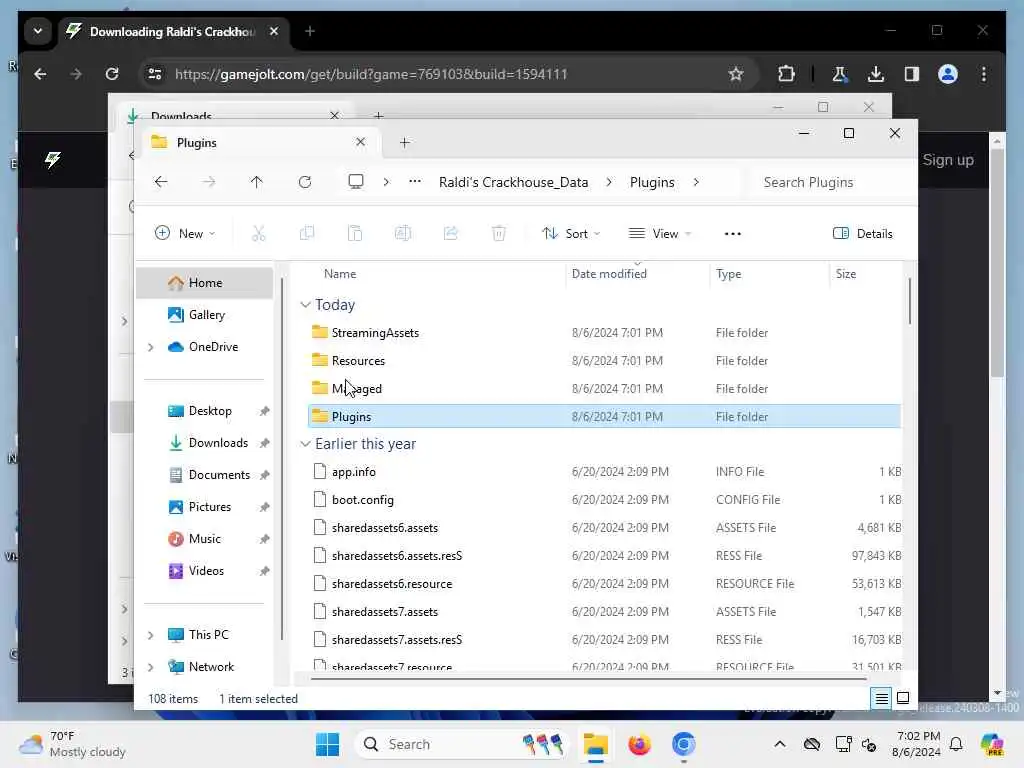Expand OneDrive in navigation pane
This screenshot has width=1024, height=768.
point(151,347)
